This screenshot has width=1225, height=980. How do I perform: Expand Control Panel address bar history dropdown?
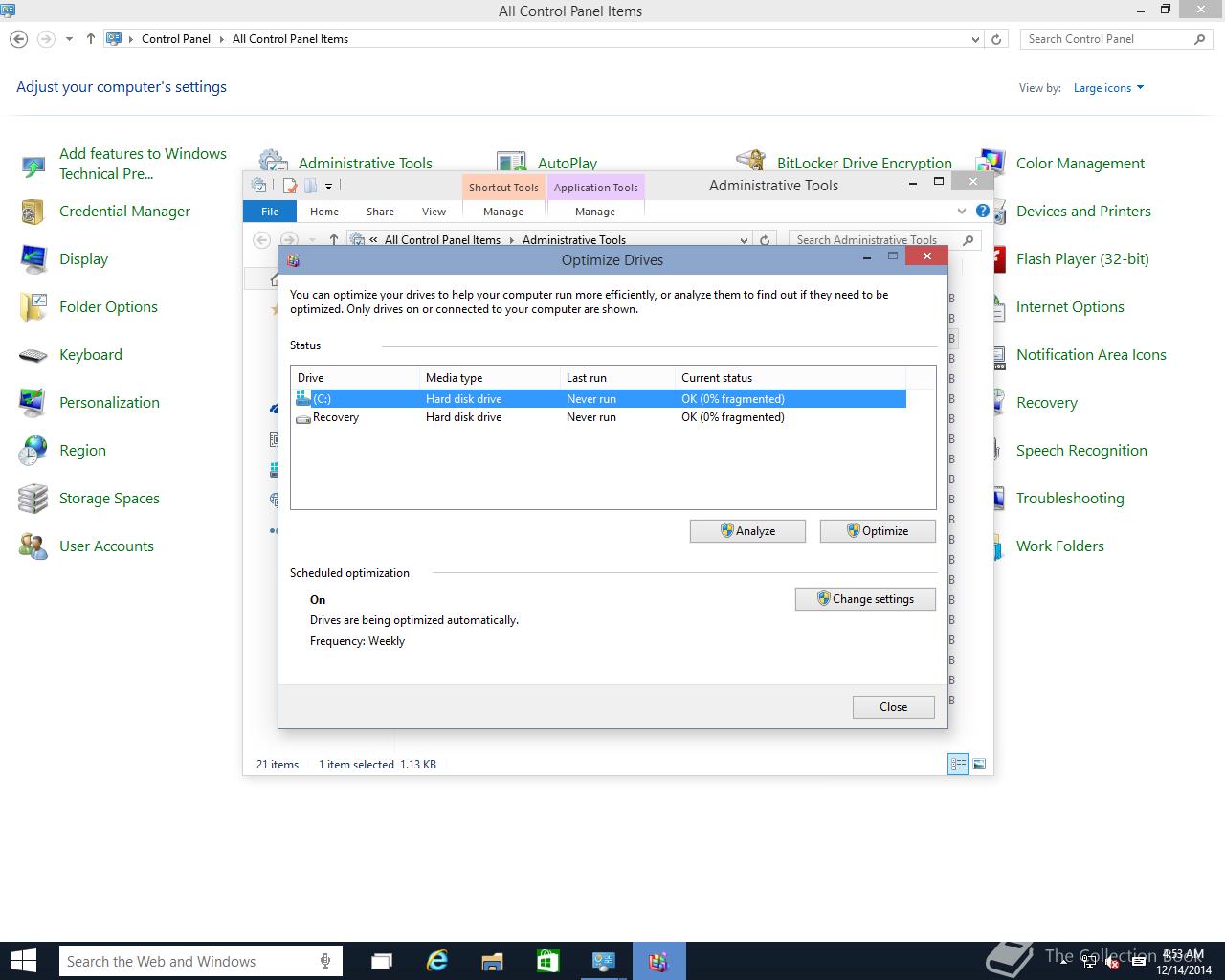[x=975, y=39]
